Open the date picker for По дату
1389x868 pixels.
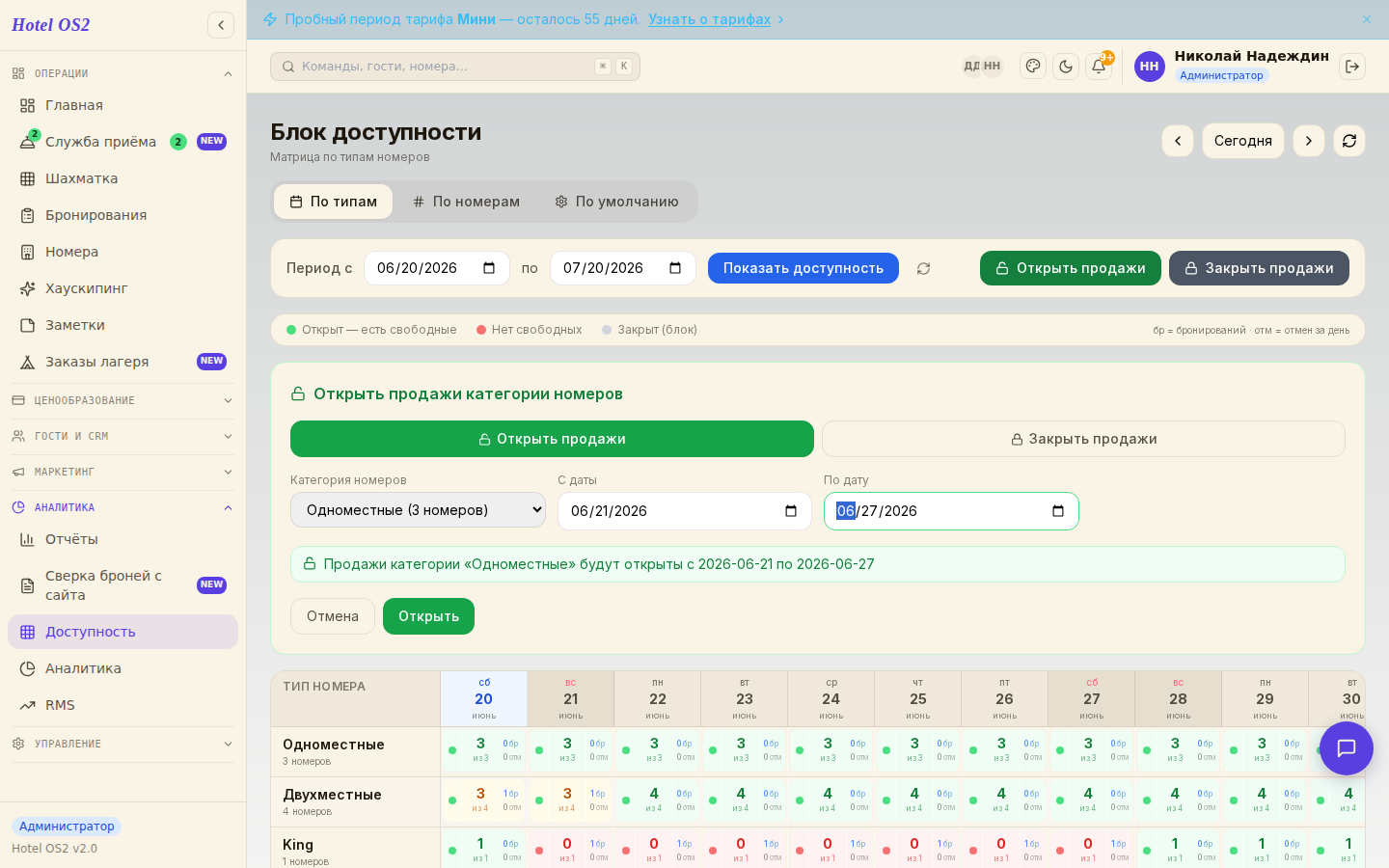point(1058,511)
